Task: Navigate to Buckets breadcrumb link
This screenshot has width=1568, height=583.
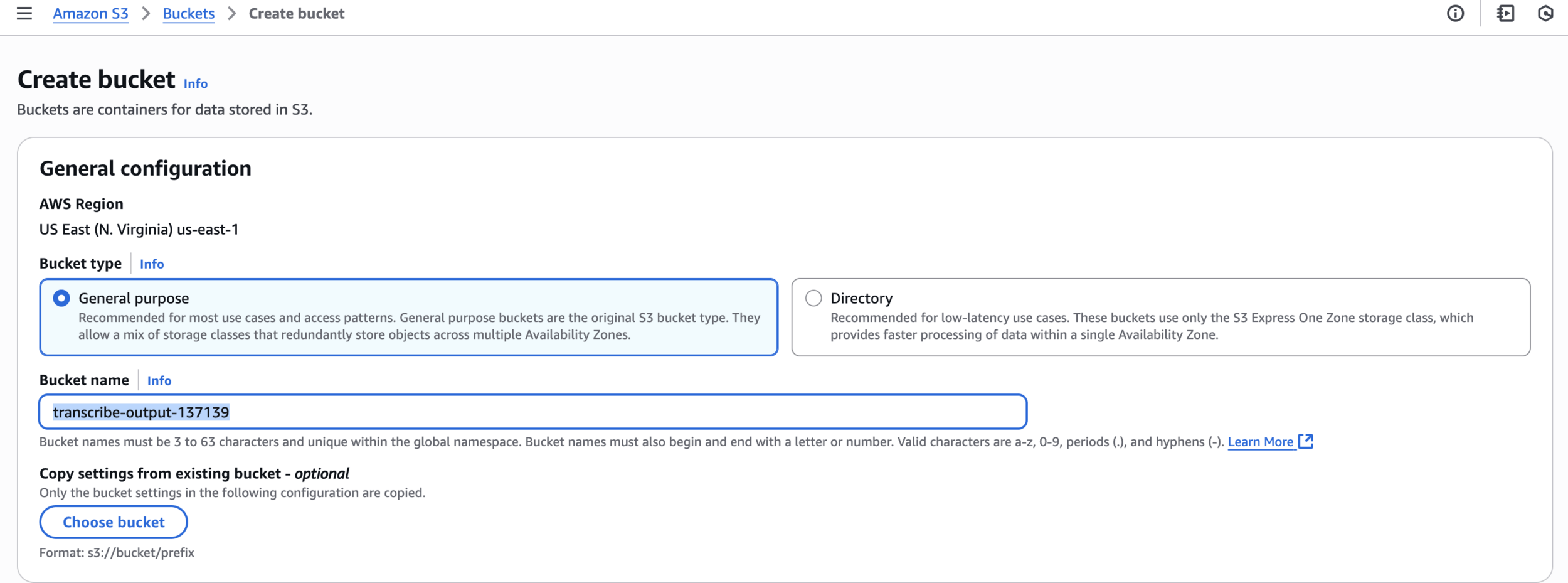Action: point(188,14)
